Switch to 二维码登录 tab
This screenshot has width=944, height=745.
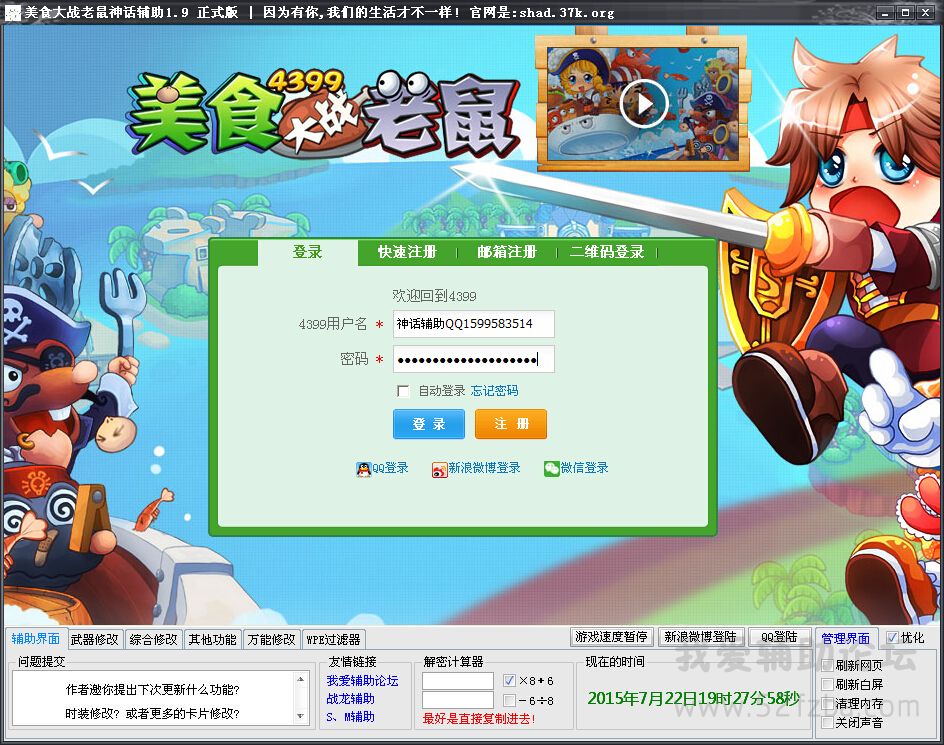point(607,252)
